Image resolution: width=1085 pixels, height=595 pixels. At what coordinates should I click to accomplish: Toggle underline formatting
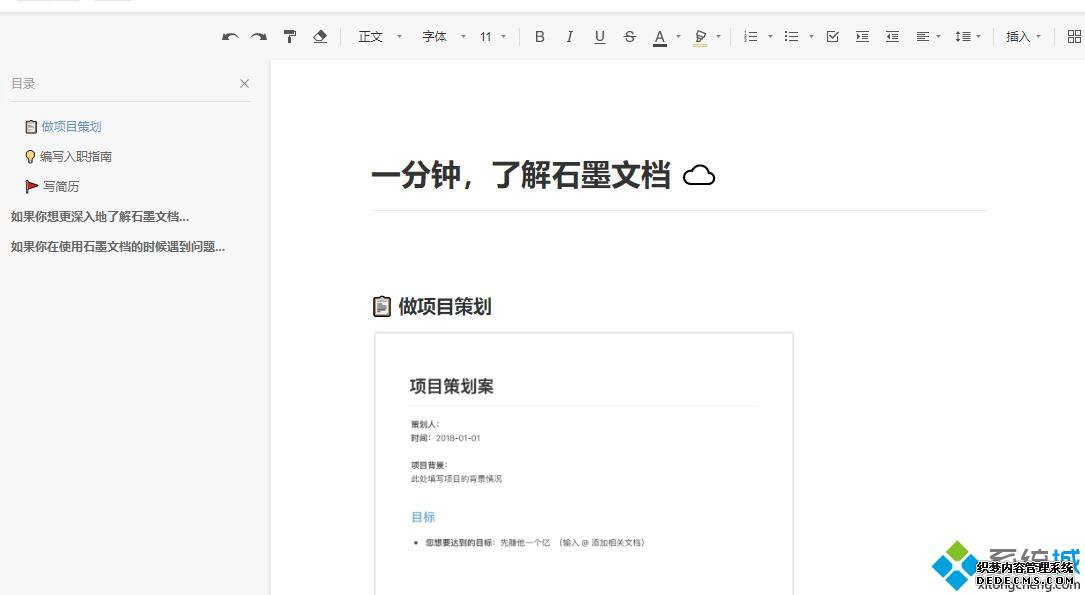click(600, 37)
